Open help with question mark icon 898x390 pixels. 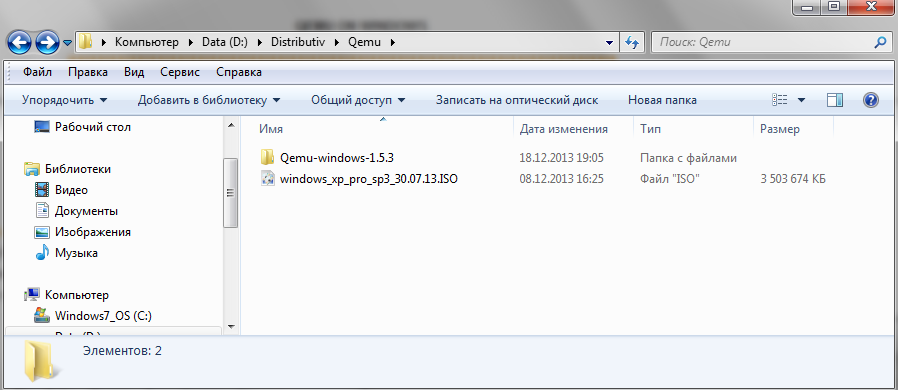(x=871, y=100)
